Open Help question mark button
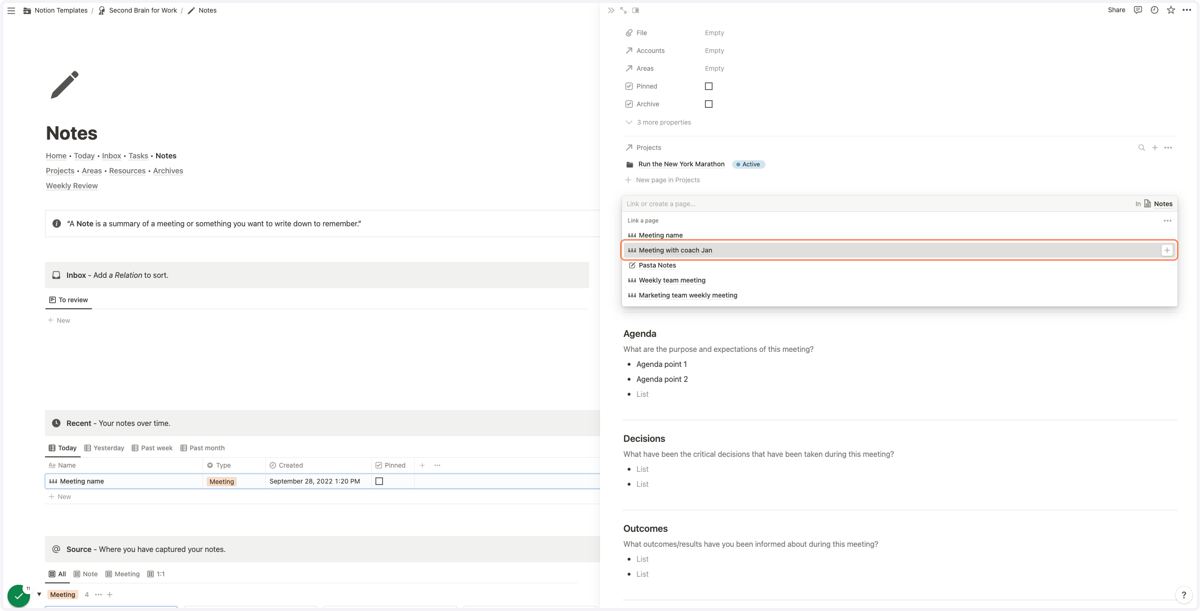1200x611 pixels. (1184, 595)
